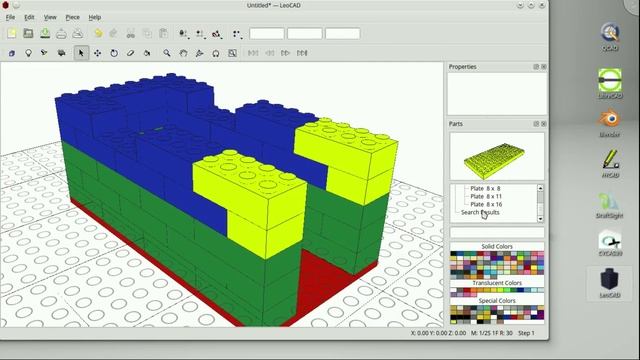Close the Properties panel
The height and width of the screenshot is (360, 640).
tap(543, 67)
